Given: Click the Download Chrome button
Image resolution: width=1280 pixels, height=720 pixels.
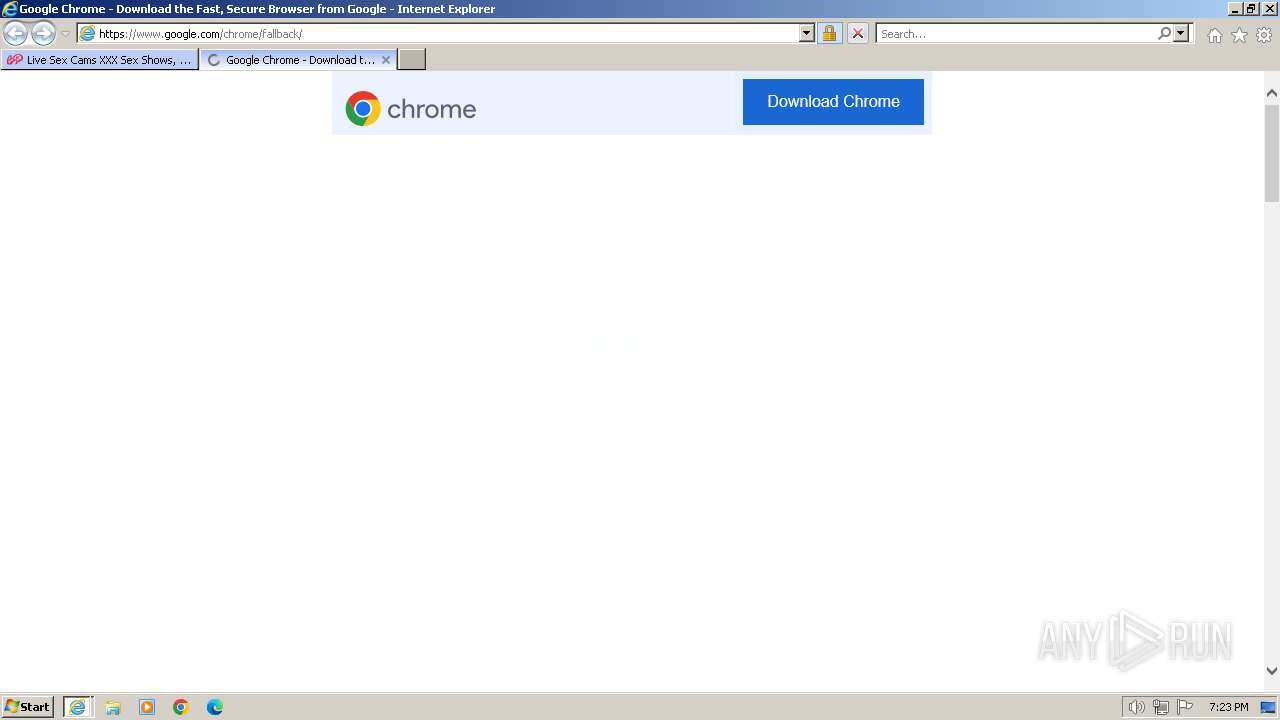Looking at the screenshot, I should tap(833, 102).
